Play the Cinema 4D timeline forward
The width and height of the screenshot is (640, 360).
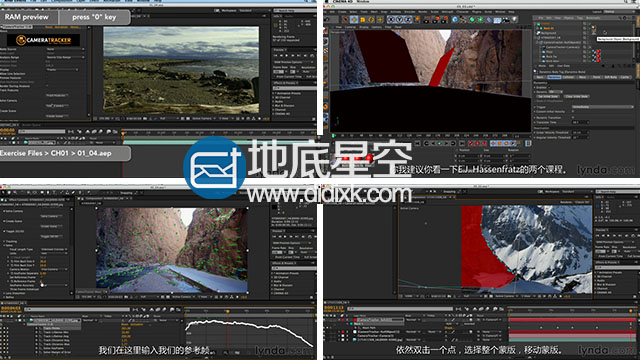pos(439,143)
